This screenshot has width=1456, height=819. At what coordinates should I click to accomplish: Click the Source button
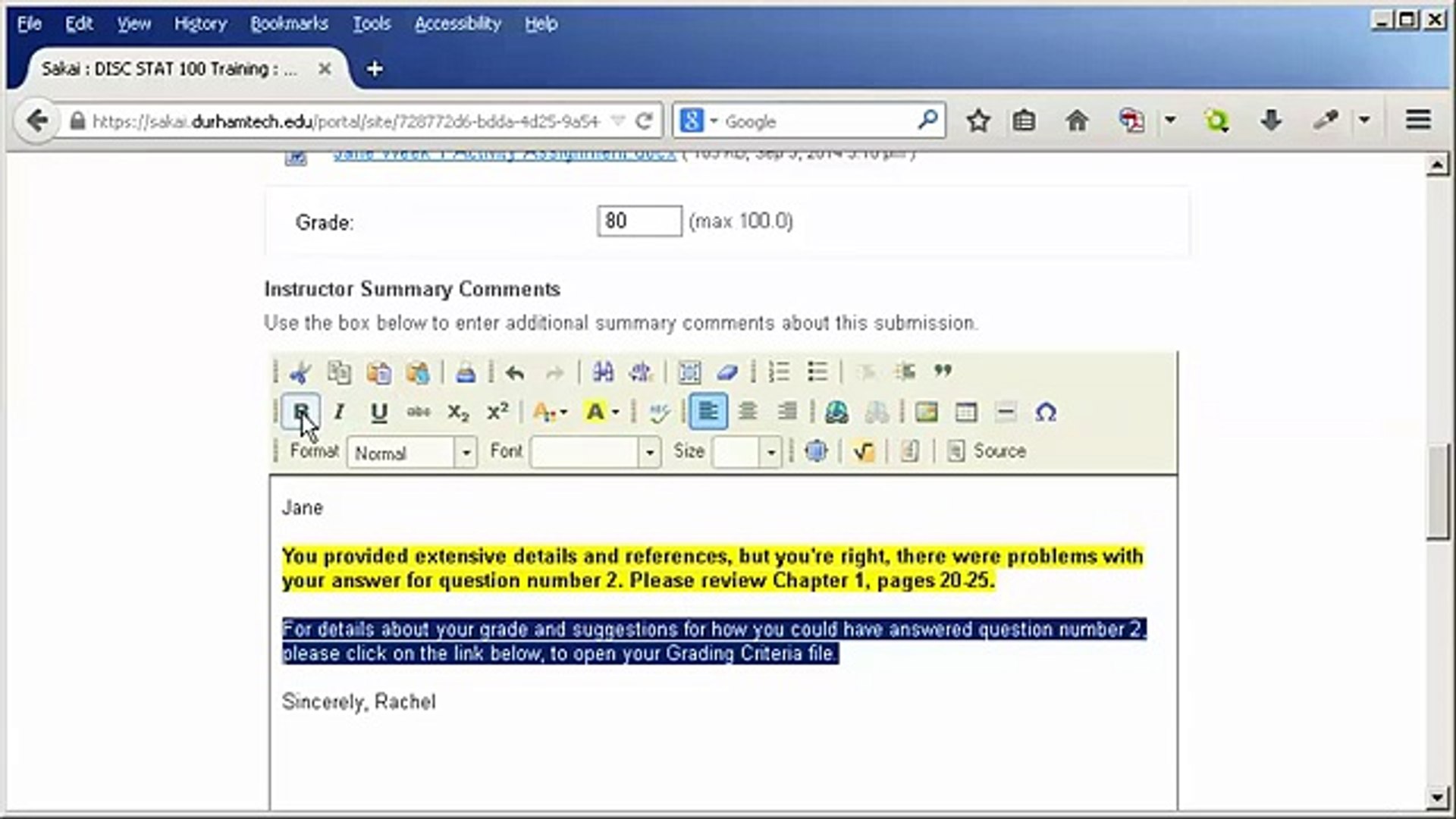[x=987, y=451]
